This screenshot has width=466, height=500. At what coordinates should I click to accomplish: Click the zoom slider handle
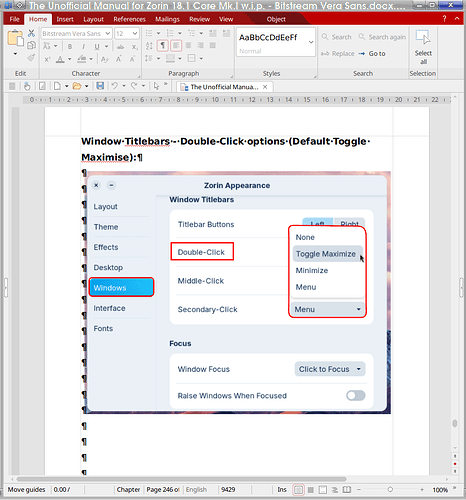390,490
